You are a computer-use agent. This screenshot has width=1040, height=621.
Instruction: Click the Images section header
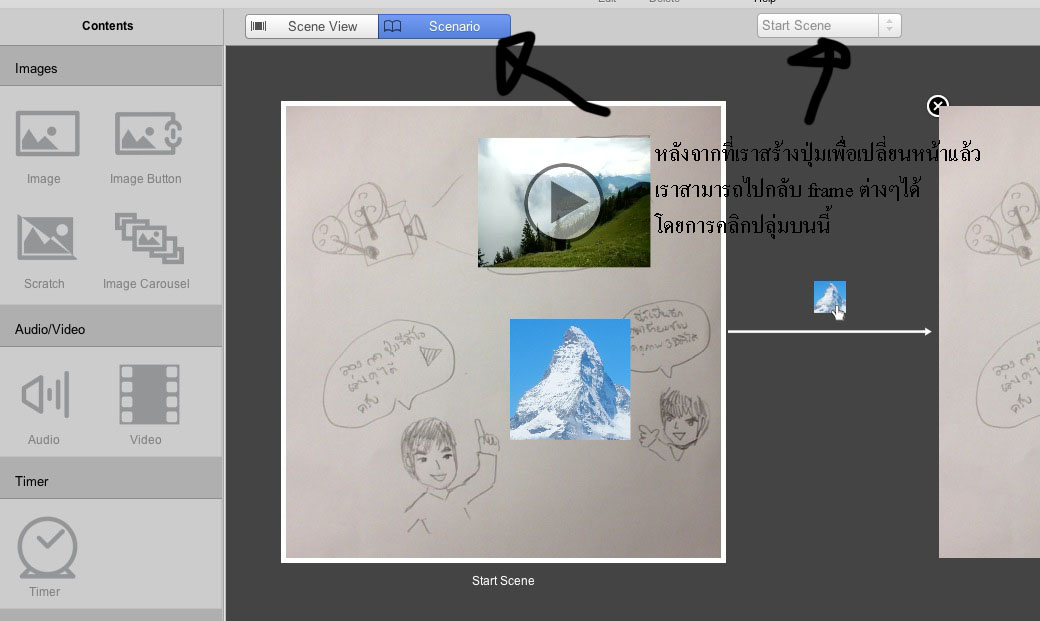[111, 68]
